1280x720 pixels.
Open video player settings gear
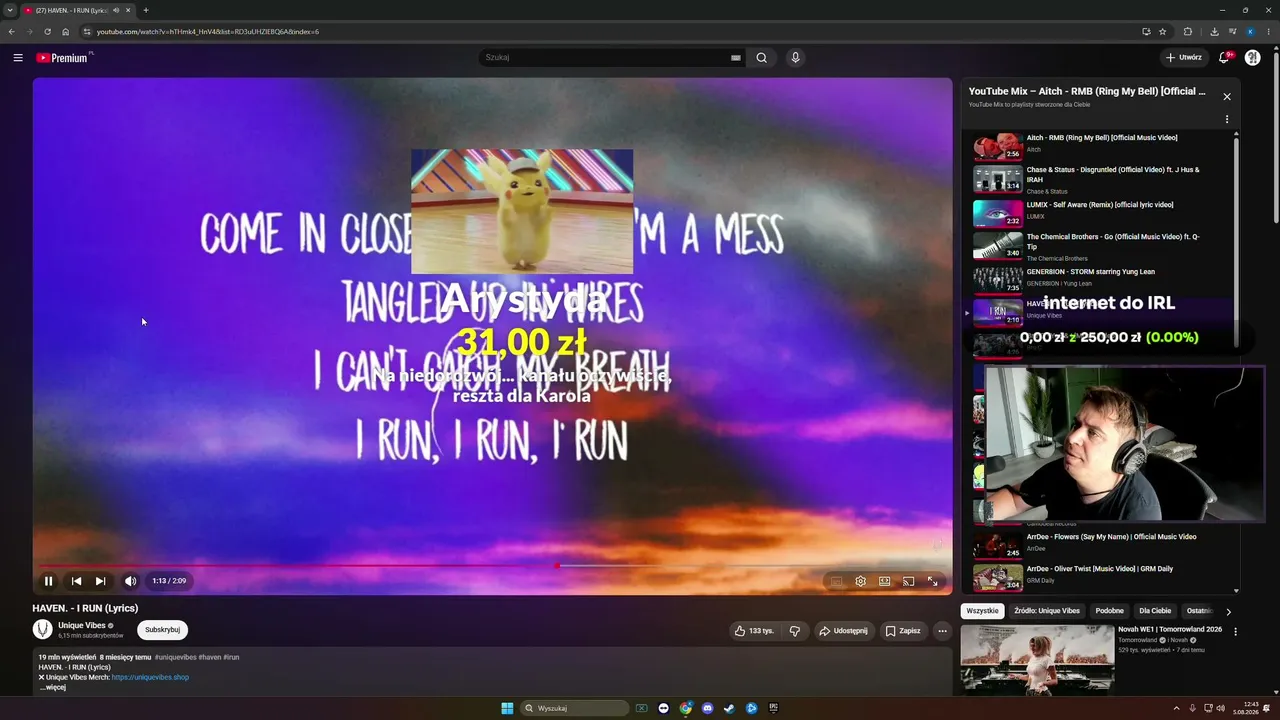click(x=860, y=581)
